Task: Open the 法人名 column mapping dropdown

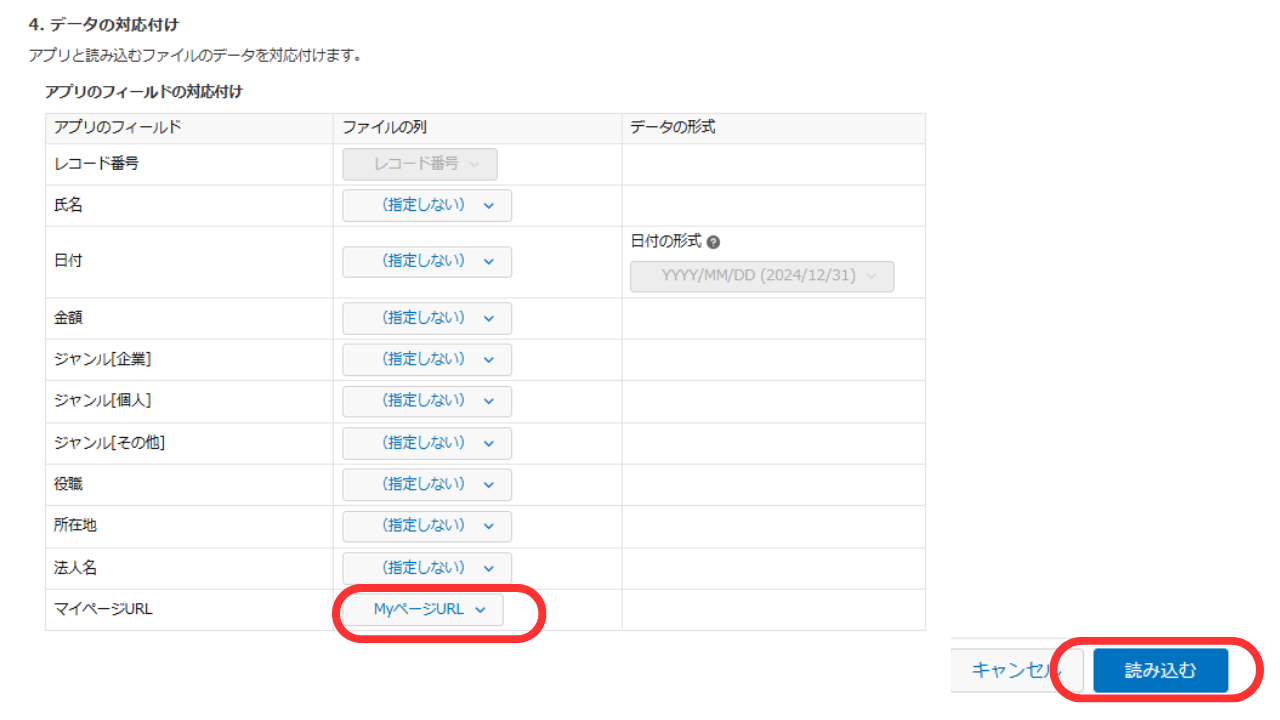Action: point(427,567)
